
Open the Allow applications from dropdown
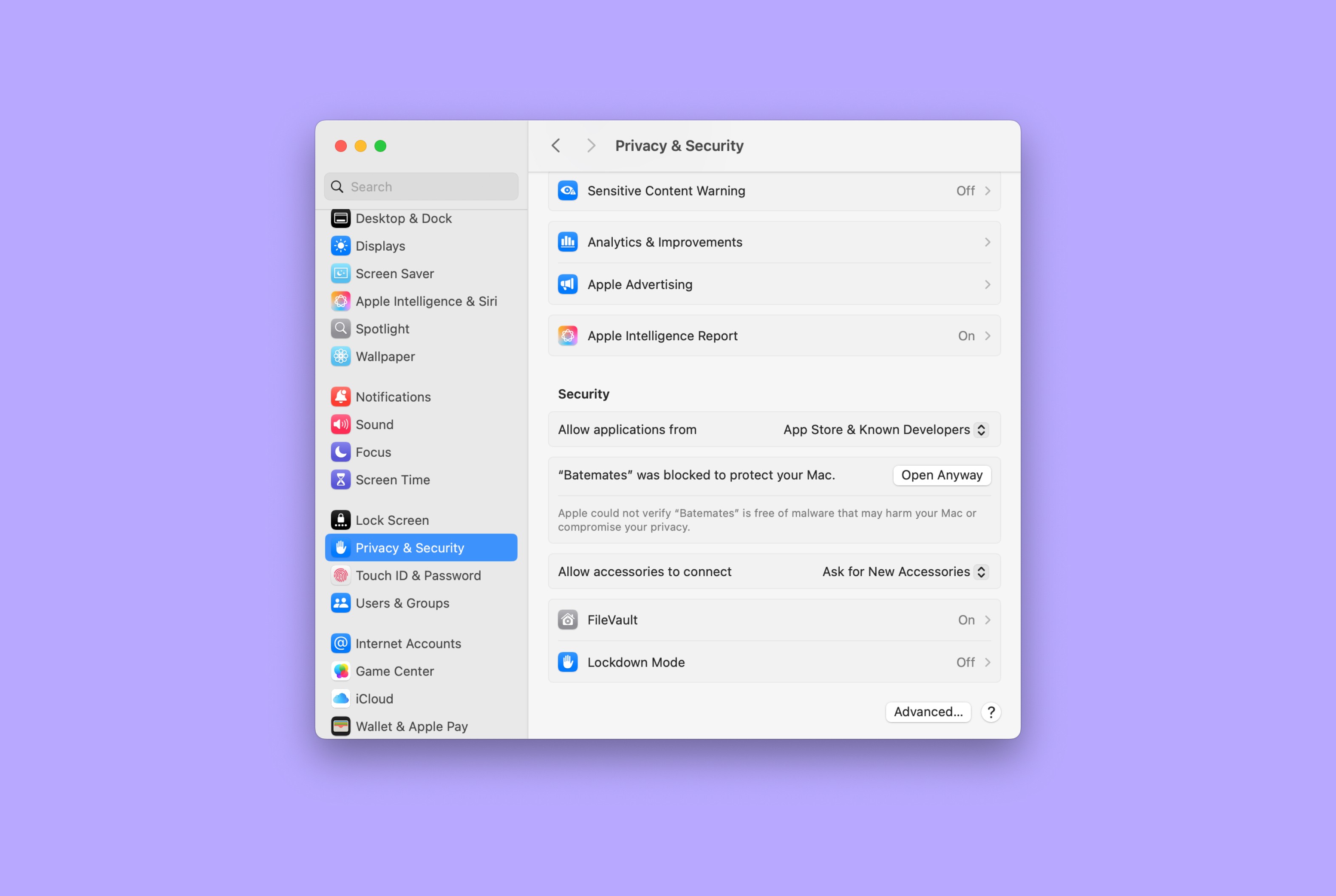[x=885, y=430]
